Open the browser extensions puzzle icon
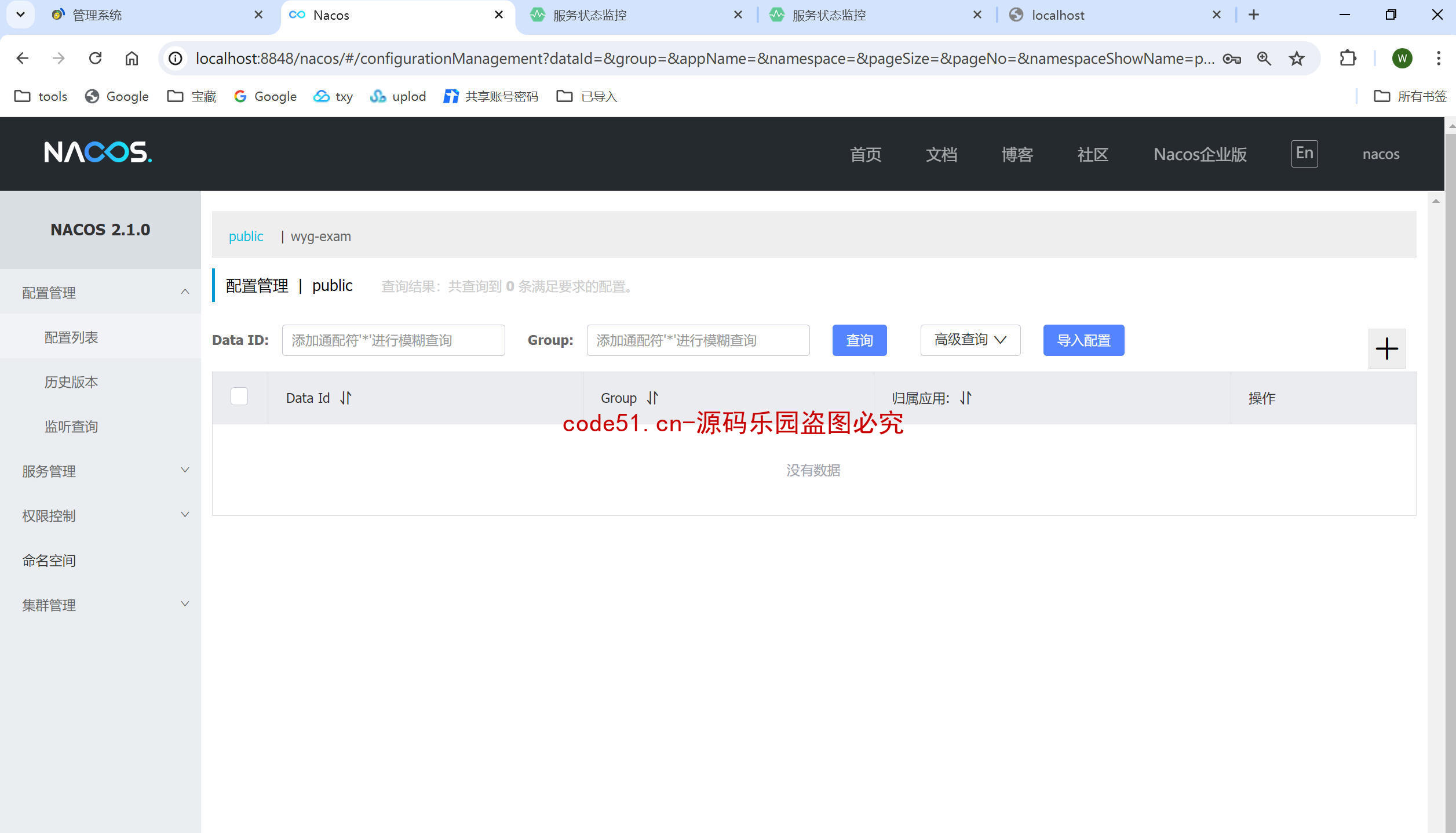This screenshot has width=1456, height=833. (x=1348, y=58)
